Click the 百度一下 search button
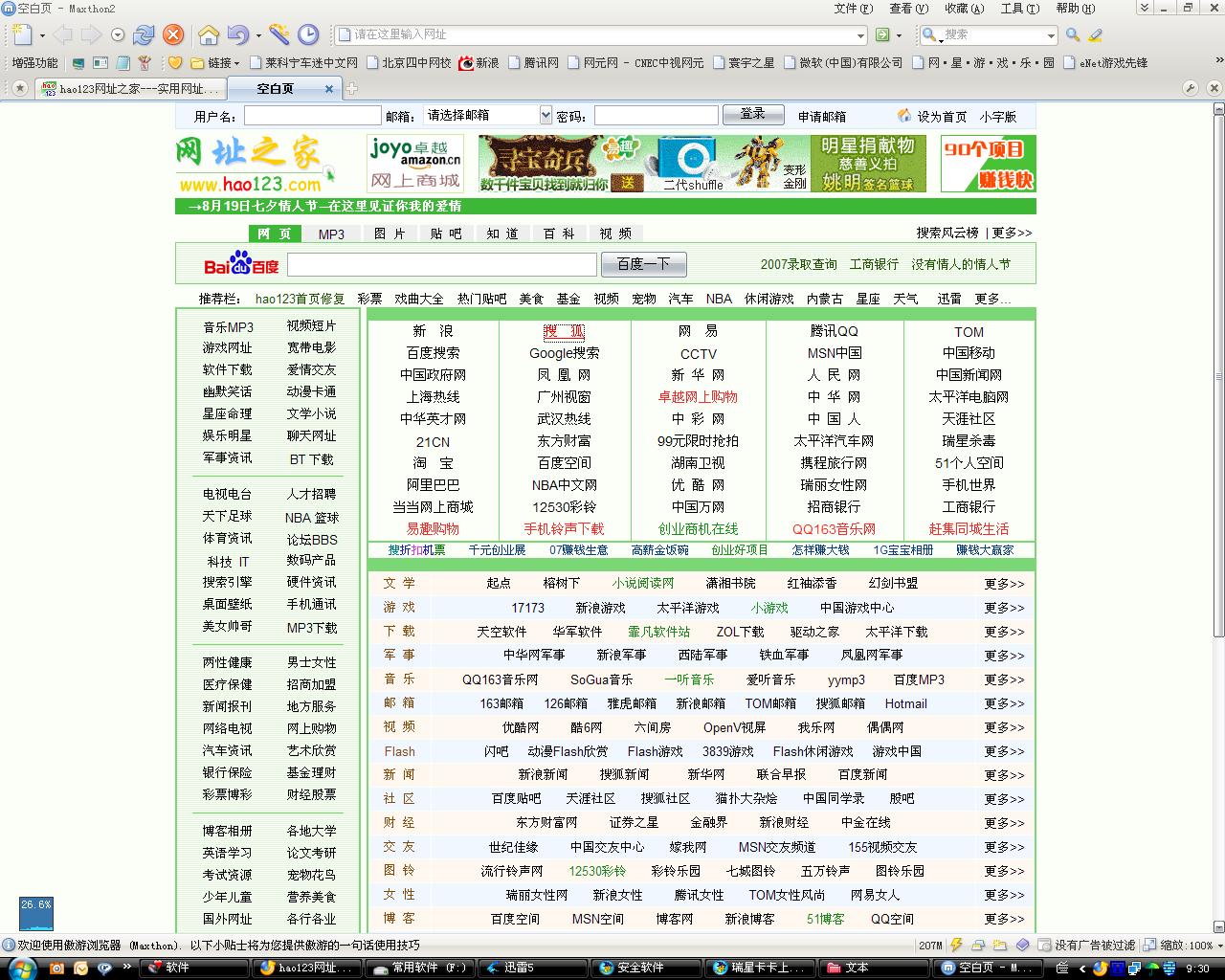Viewport: 1225px width, 980px height. [x=643, y=264]
